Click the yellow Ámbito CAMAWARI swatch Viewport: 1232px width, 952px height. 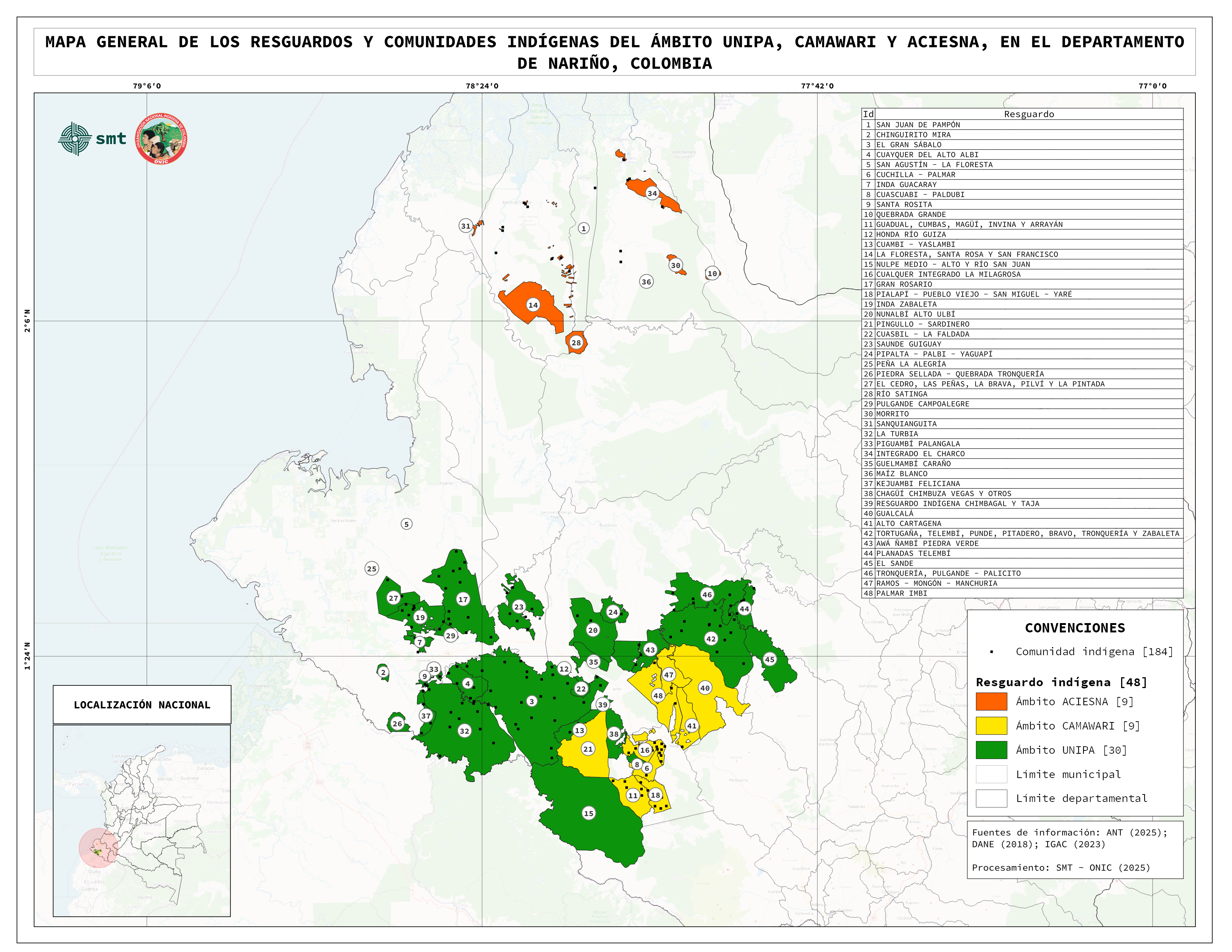coord(991,726)
